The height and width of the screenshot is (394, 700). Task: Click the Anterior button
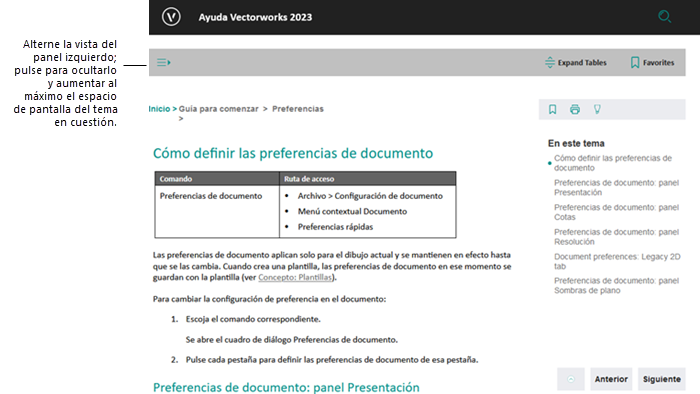611,379
